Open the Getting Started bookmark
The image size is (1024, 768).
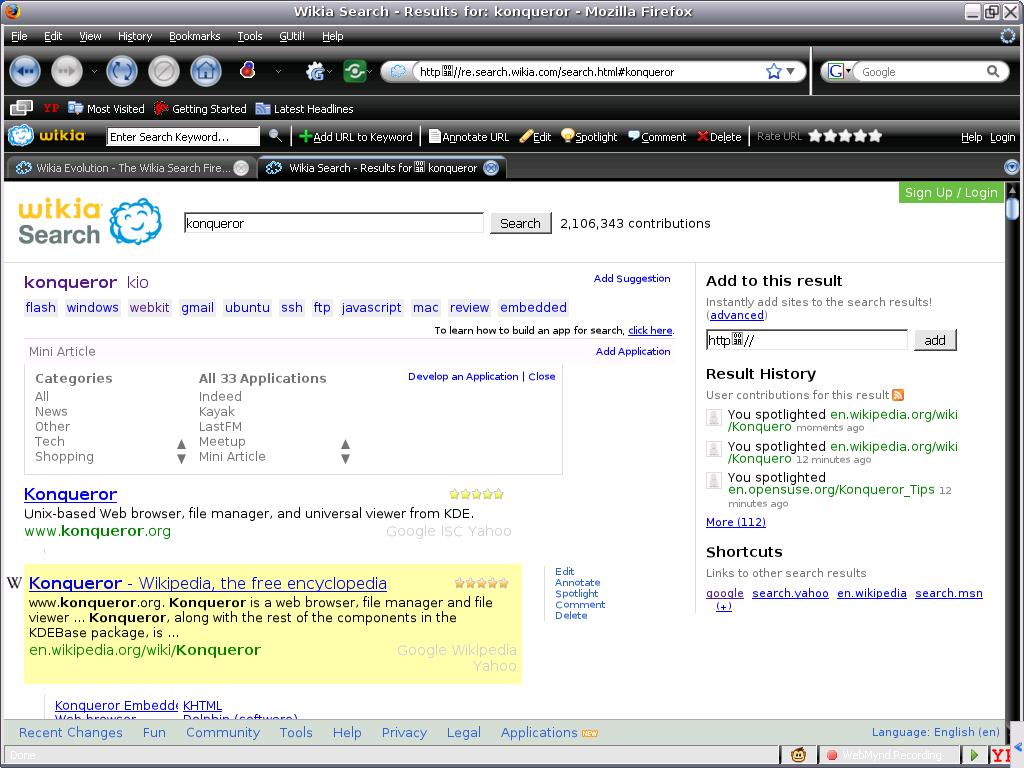click(200, 108)
